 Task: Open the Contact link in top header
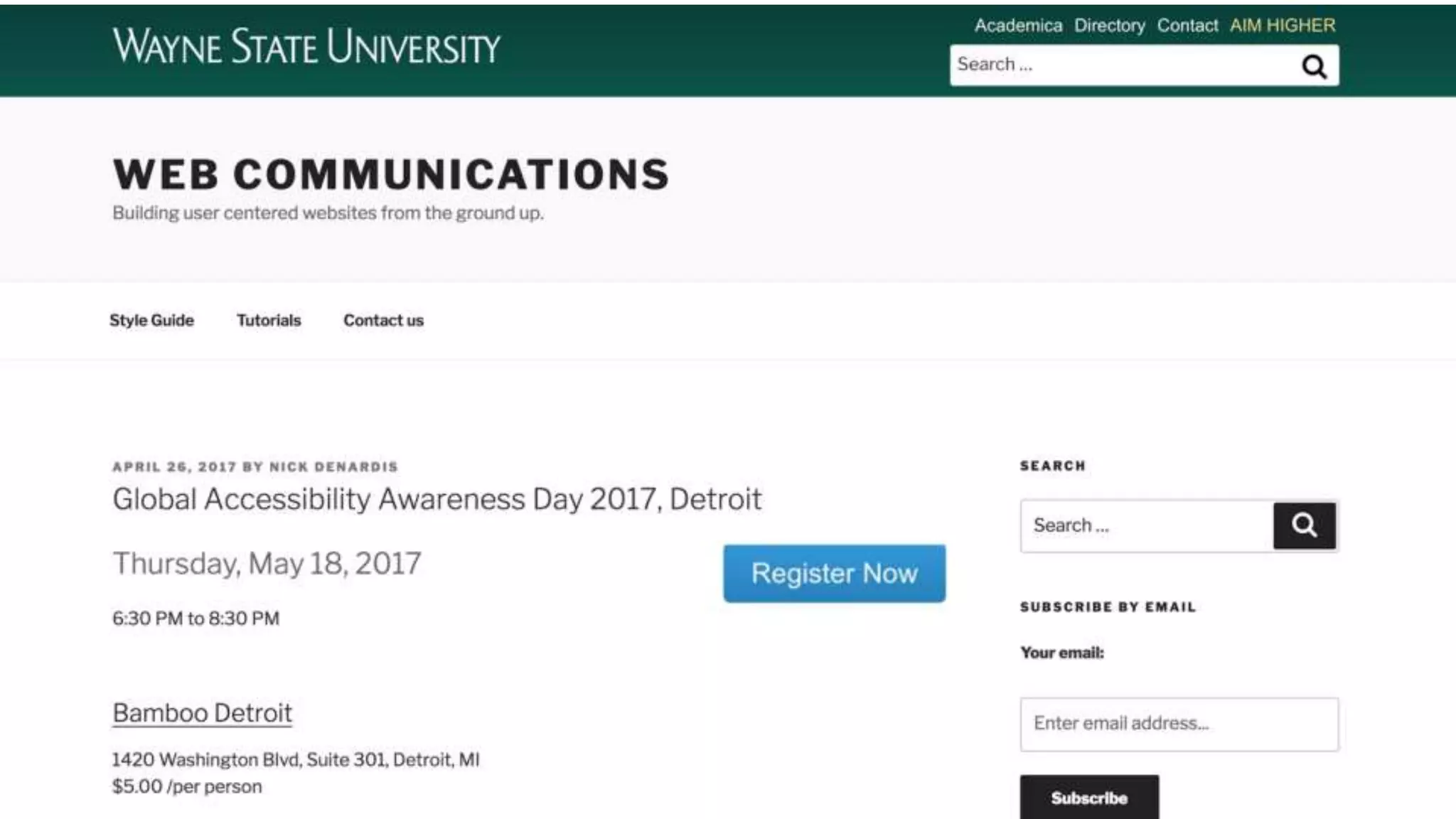point(1187,26)
